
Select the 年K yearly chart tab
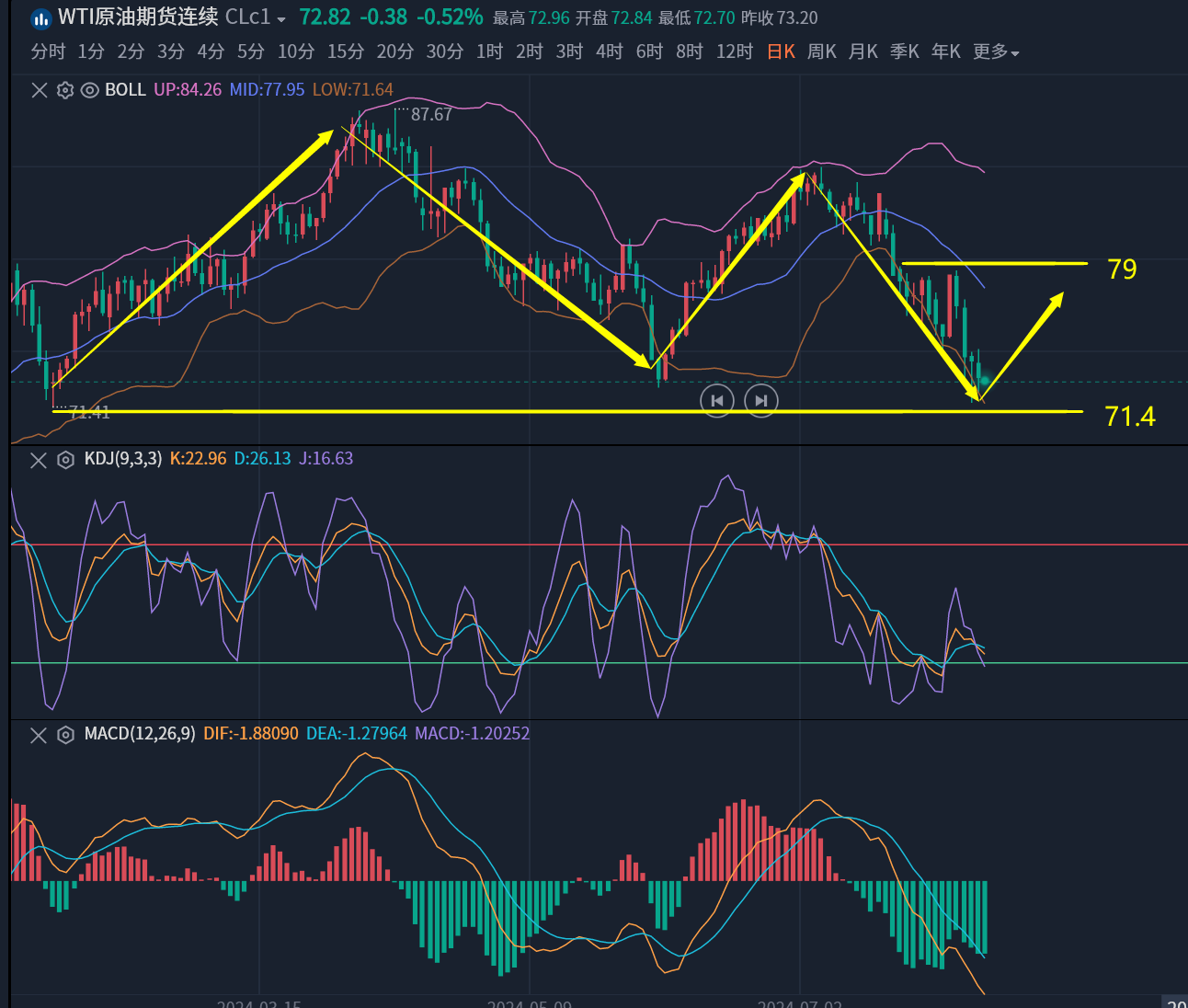(x=945, y=52)
